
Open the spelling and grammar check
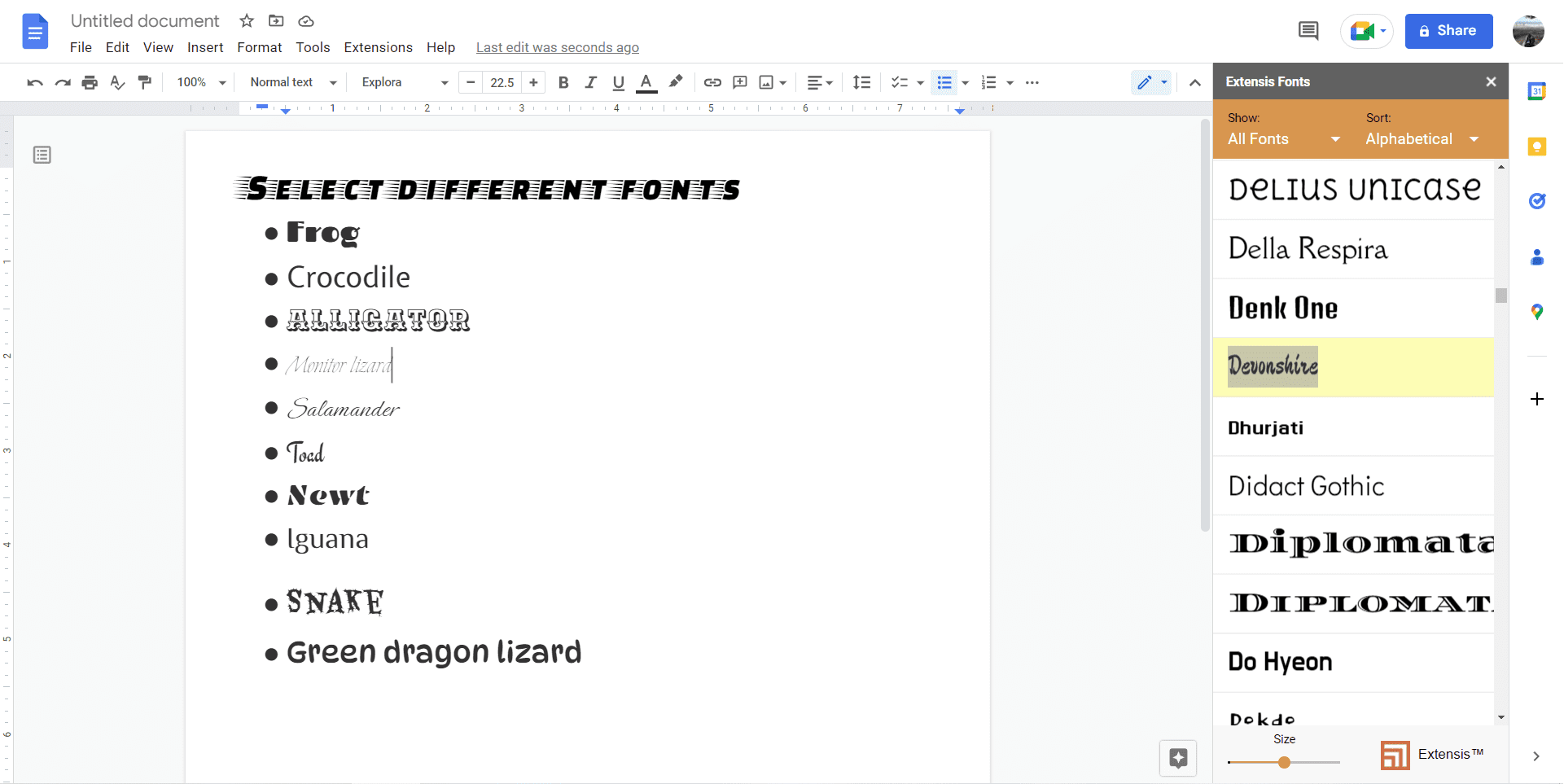[117, 82]
